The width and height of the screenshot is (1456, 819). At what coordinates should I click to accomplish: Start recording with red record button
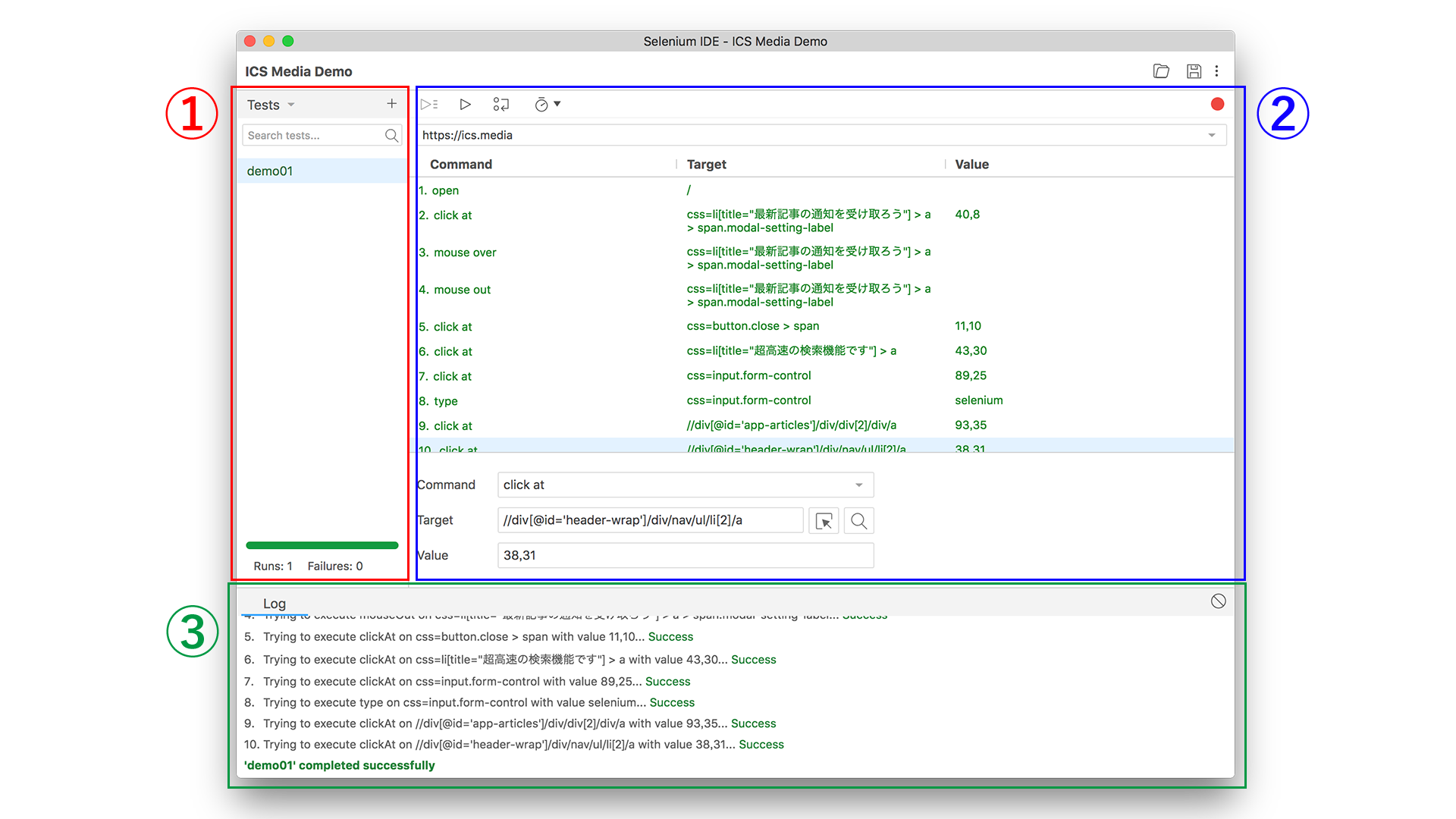pos(1217,105)
